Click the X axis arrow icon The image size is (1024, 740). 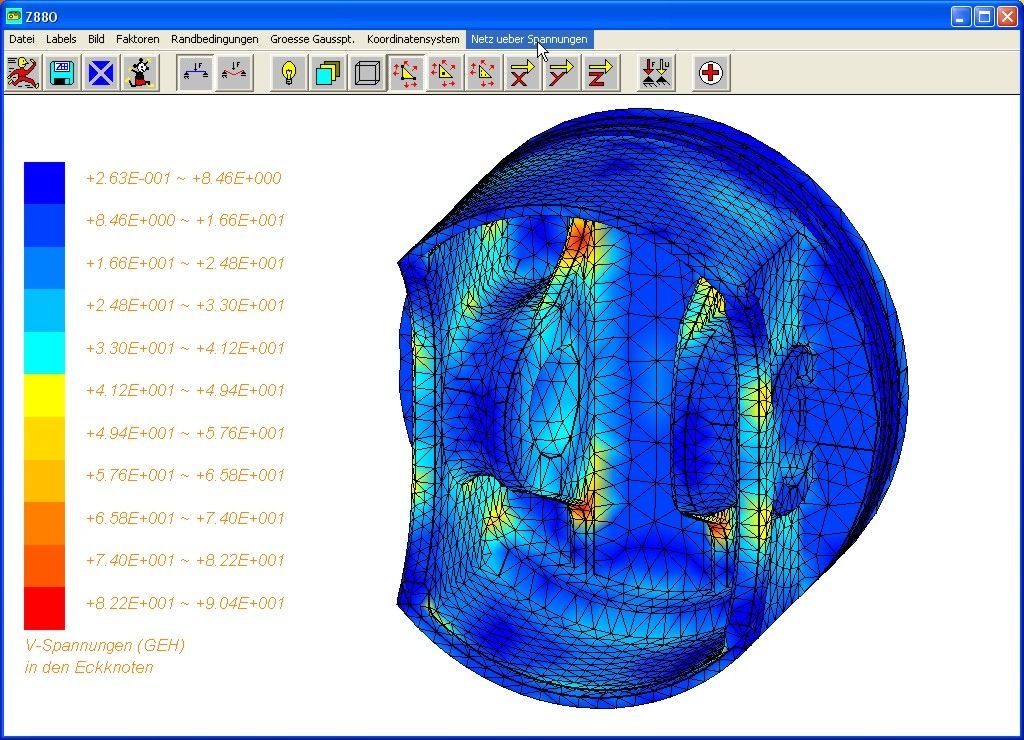coord(521,73)
